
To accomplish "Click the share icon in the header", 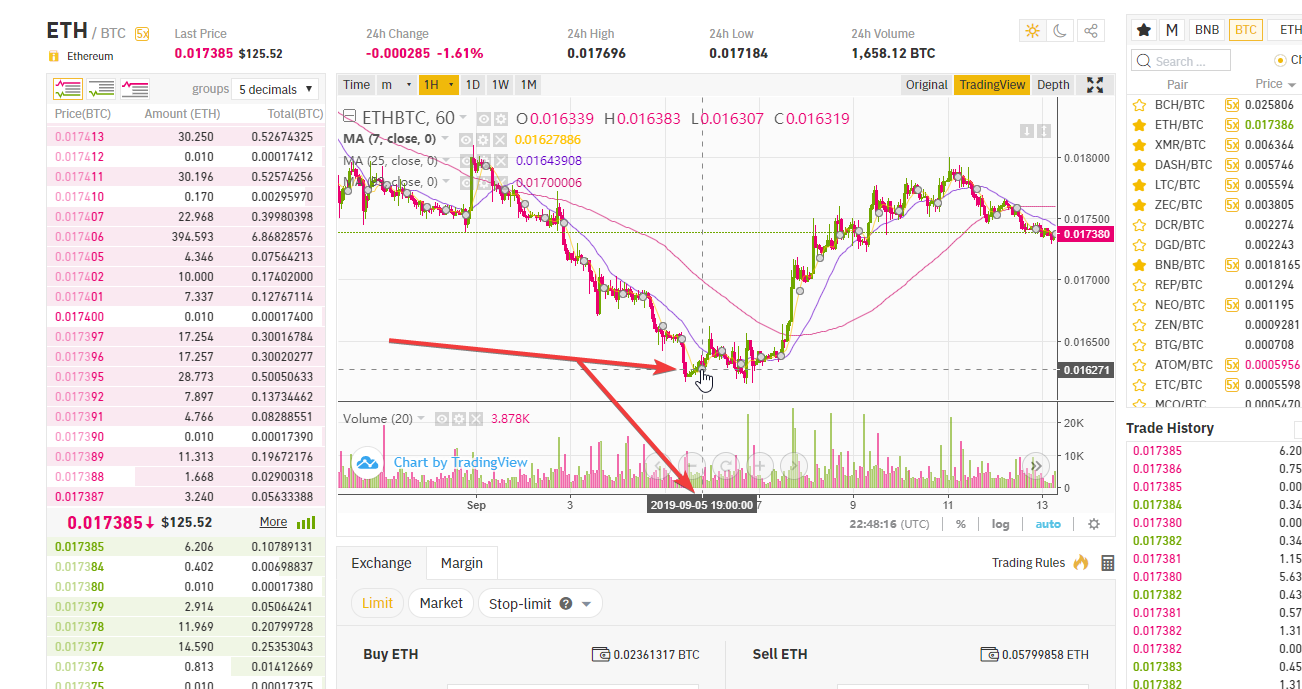I will (1091, 31).
